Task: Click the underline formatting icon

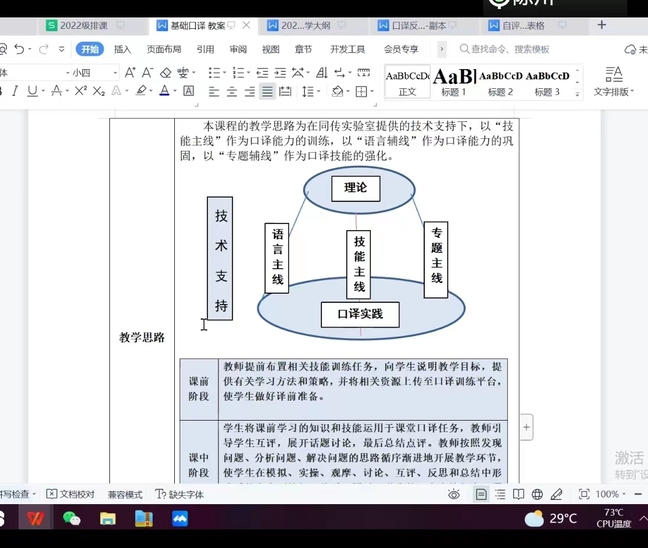Action: tap(32, 91)
